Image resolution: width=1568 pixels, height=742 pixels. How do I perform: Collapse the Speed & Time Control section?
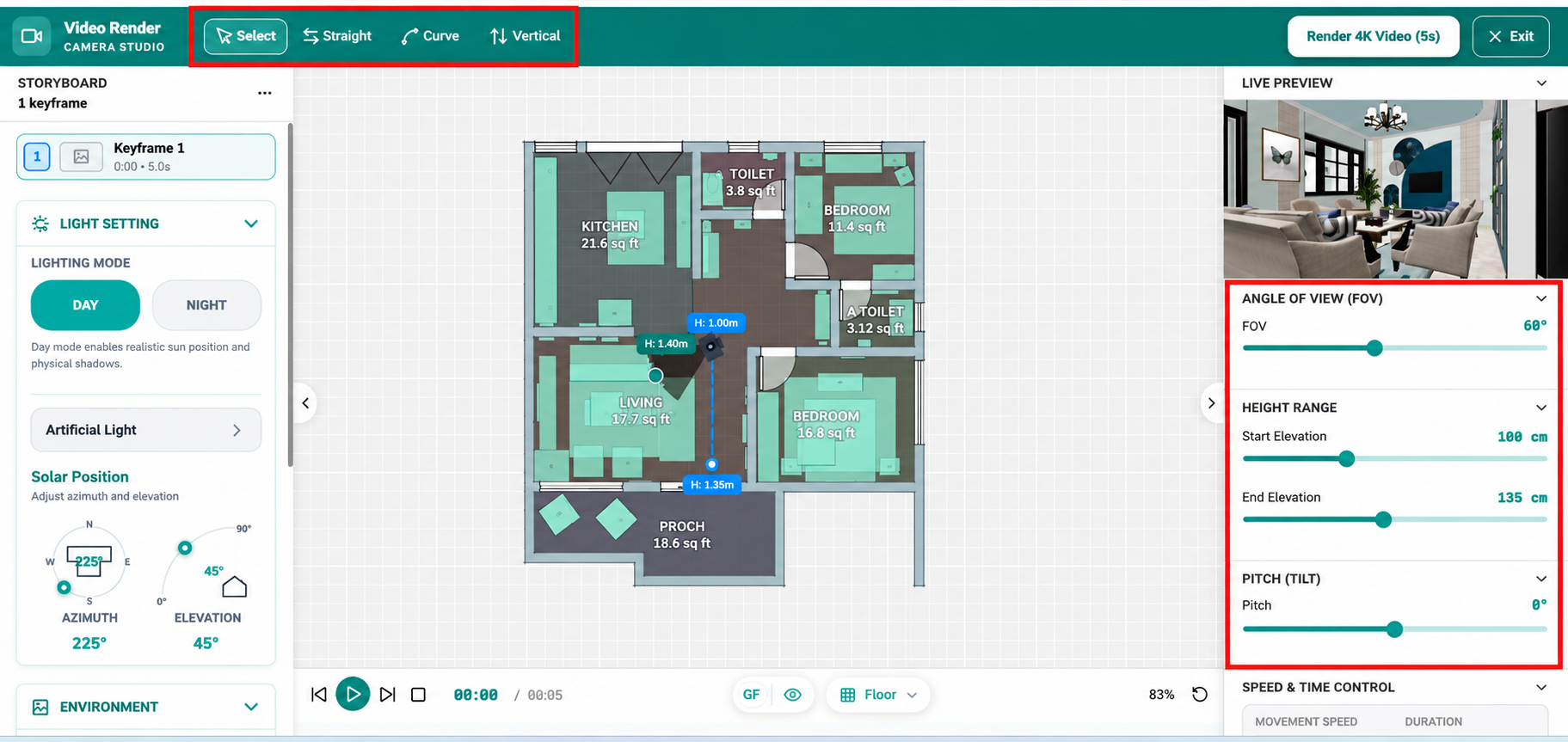pos(1541,687)
